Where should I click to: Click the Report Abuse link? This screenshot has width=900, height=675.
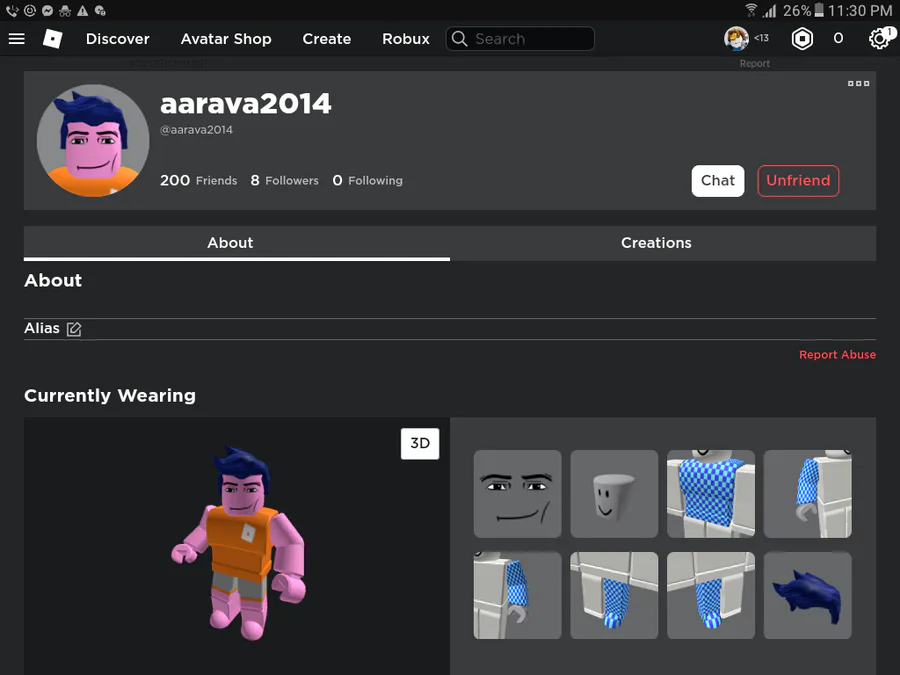[837, 355]
